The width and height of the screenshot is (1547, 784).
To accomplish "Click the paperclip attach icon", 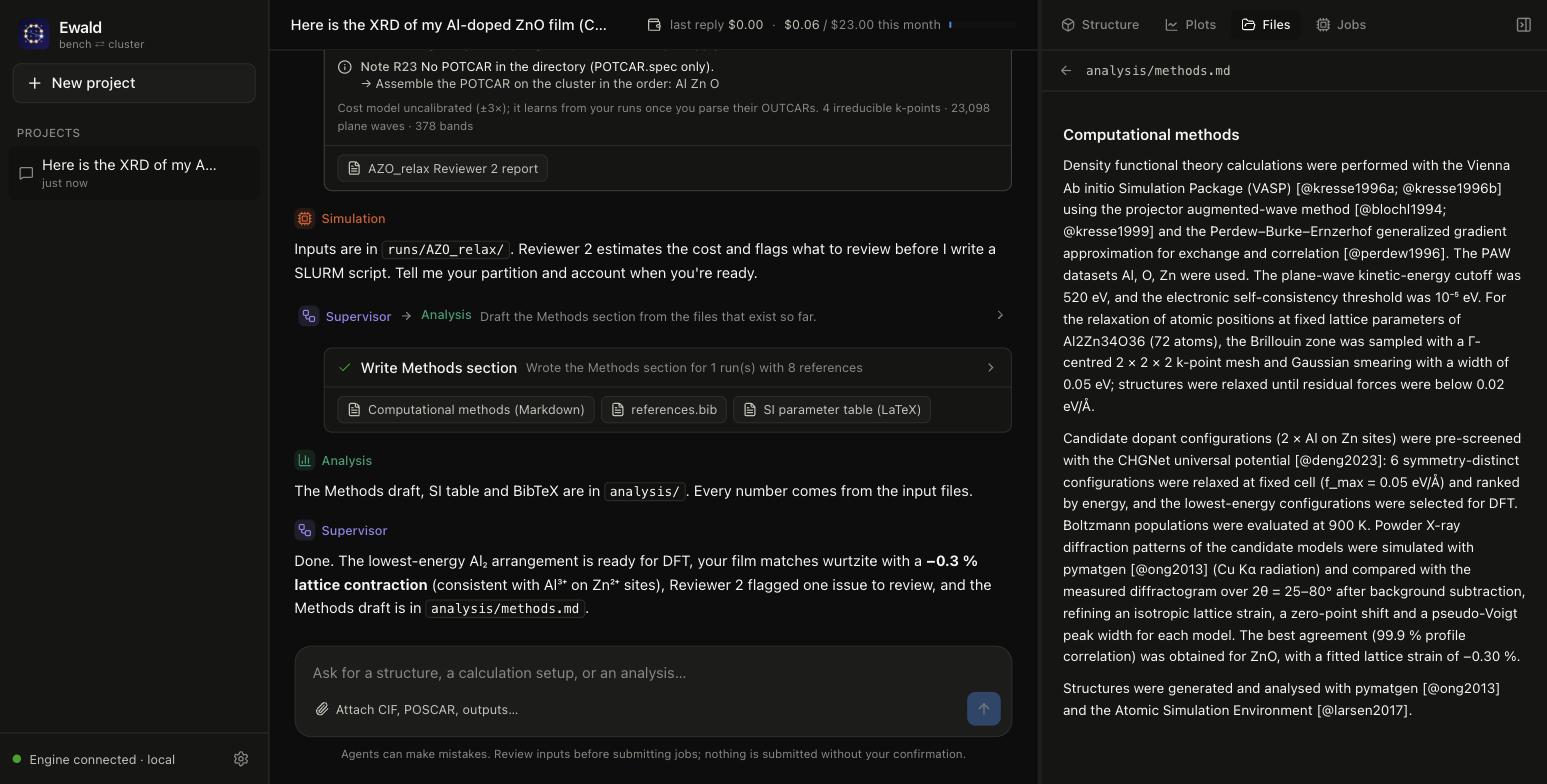I will point(322,709).
